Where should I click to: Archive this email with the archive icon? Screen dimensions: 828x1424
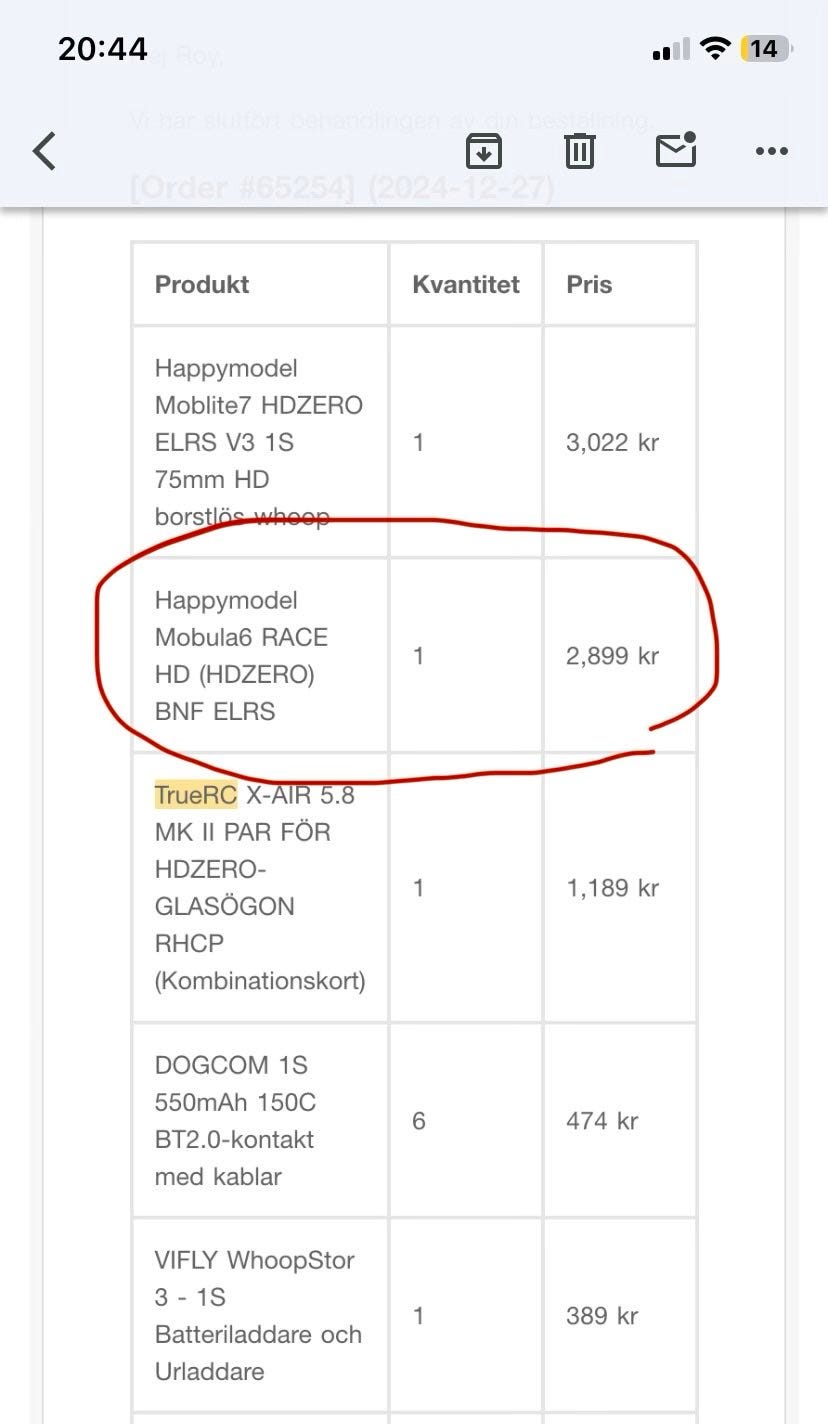[x=484, y=151]
